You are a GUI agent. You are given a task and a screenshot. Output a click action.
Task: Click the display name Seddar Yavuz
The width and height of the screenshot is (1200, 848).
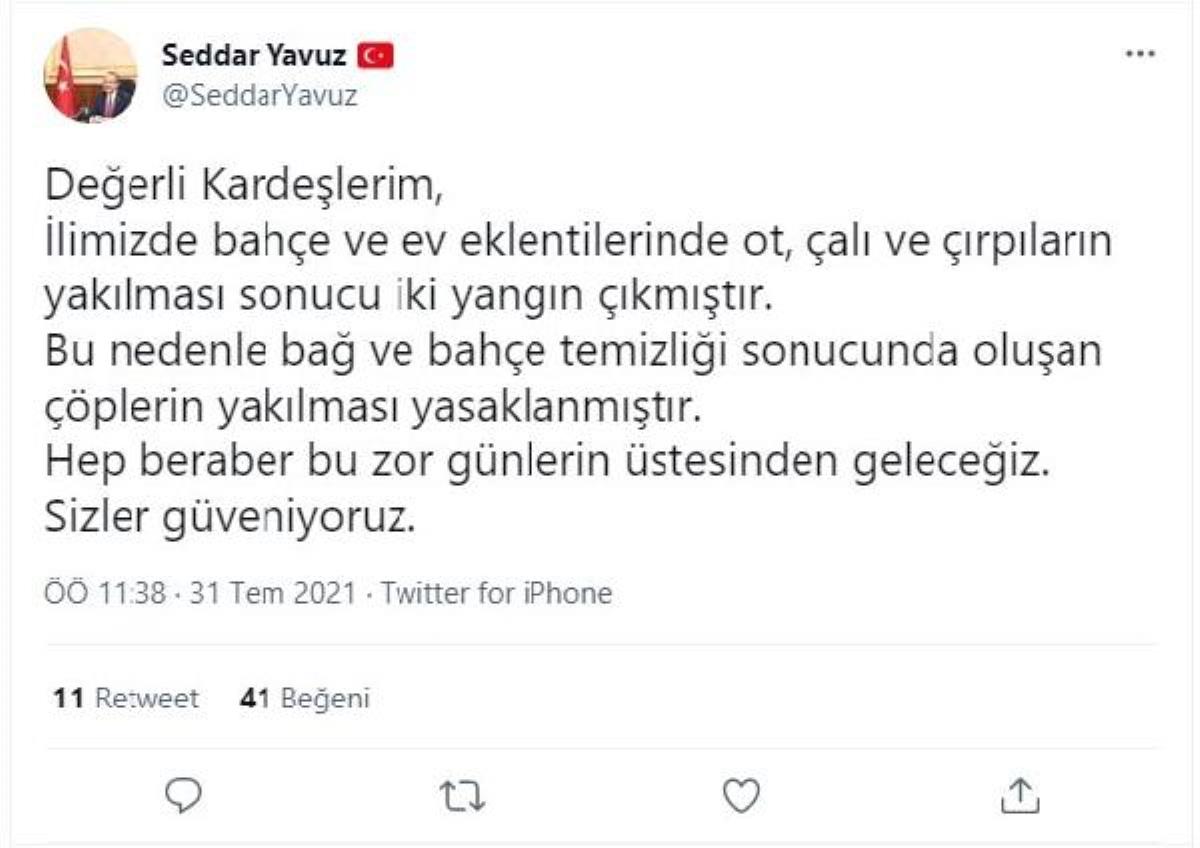(x=255, y=57)
